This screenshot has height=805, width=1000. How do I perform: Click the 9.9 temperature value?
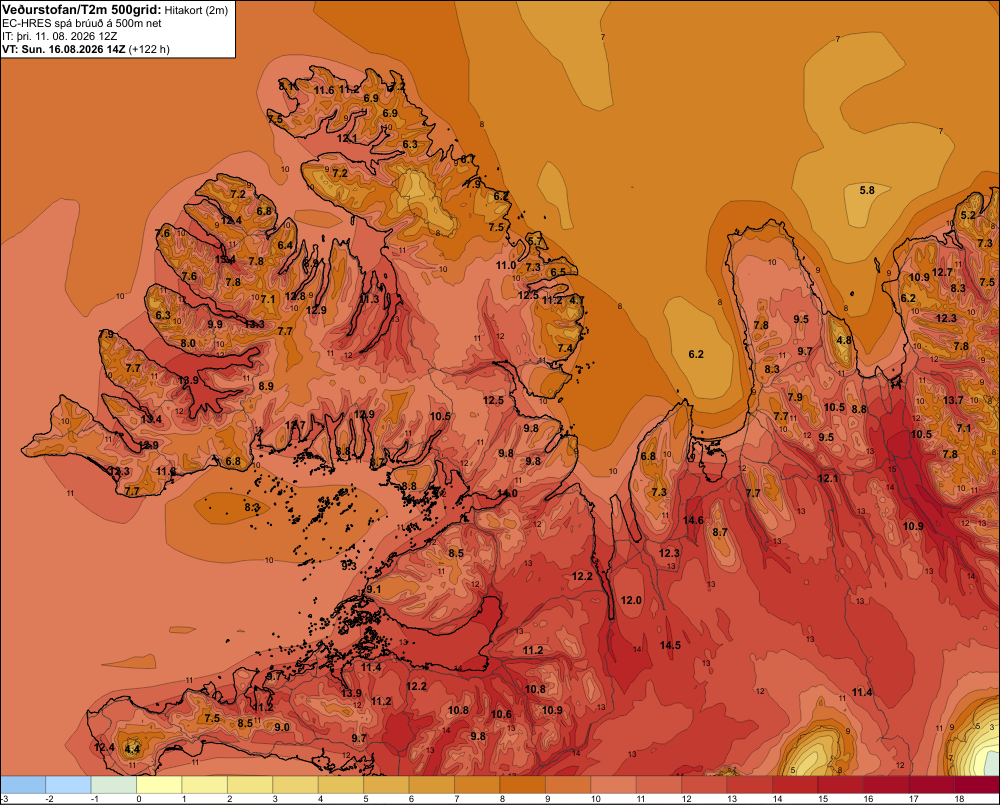pos(216,324)
